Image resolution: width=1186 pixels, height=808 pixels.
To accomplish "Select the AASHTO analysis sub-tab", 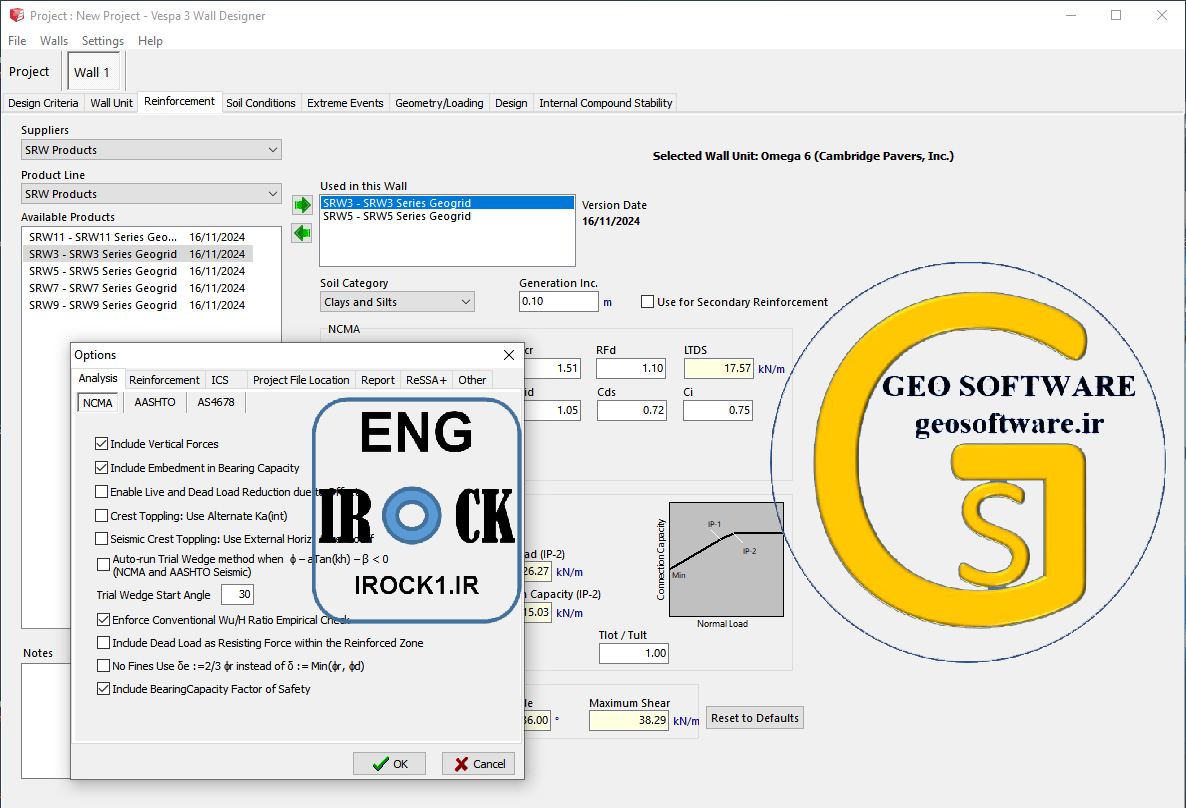I will point(155,402).
